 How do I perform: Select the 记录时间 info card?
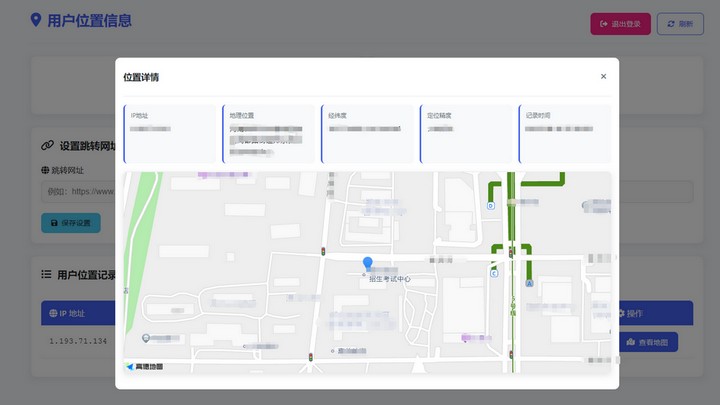(x=564, y=133)
